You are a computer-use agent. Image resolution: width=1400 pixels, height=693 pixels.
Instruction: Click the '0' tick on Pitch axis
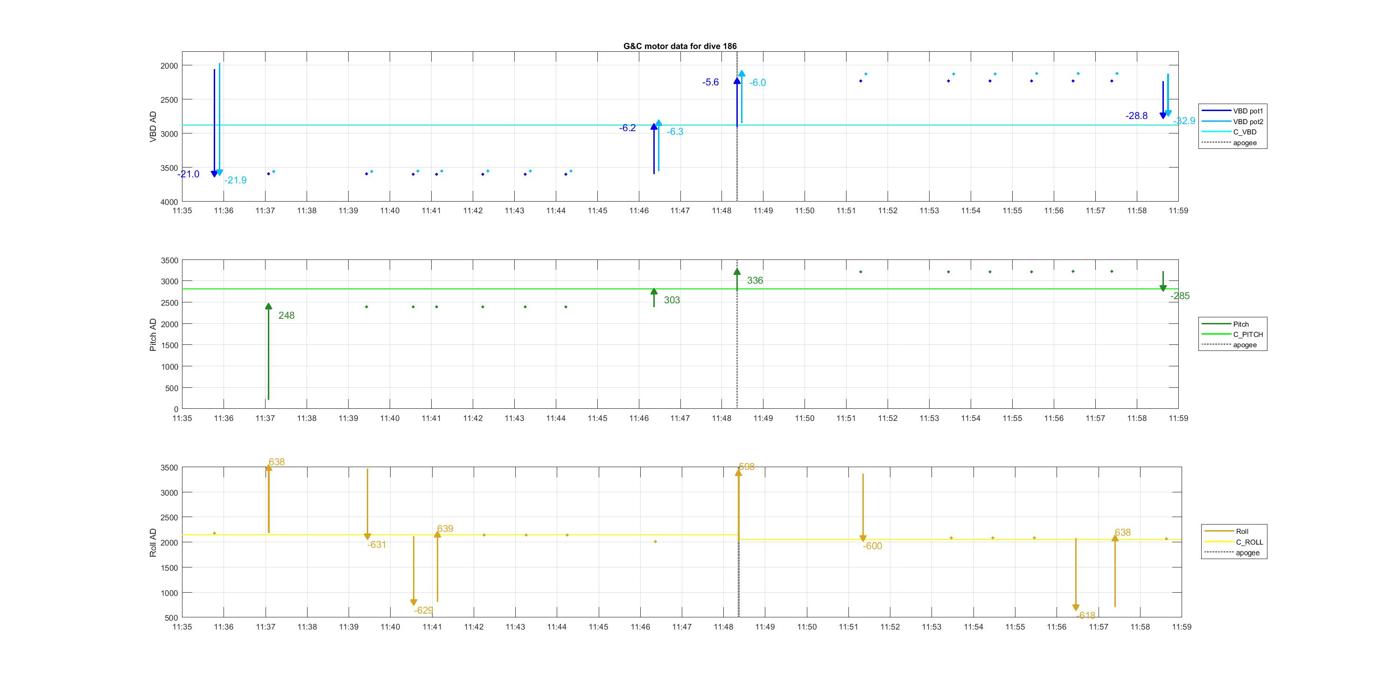(175, 409)
